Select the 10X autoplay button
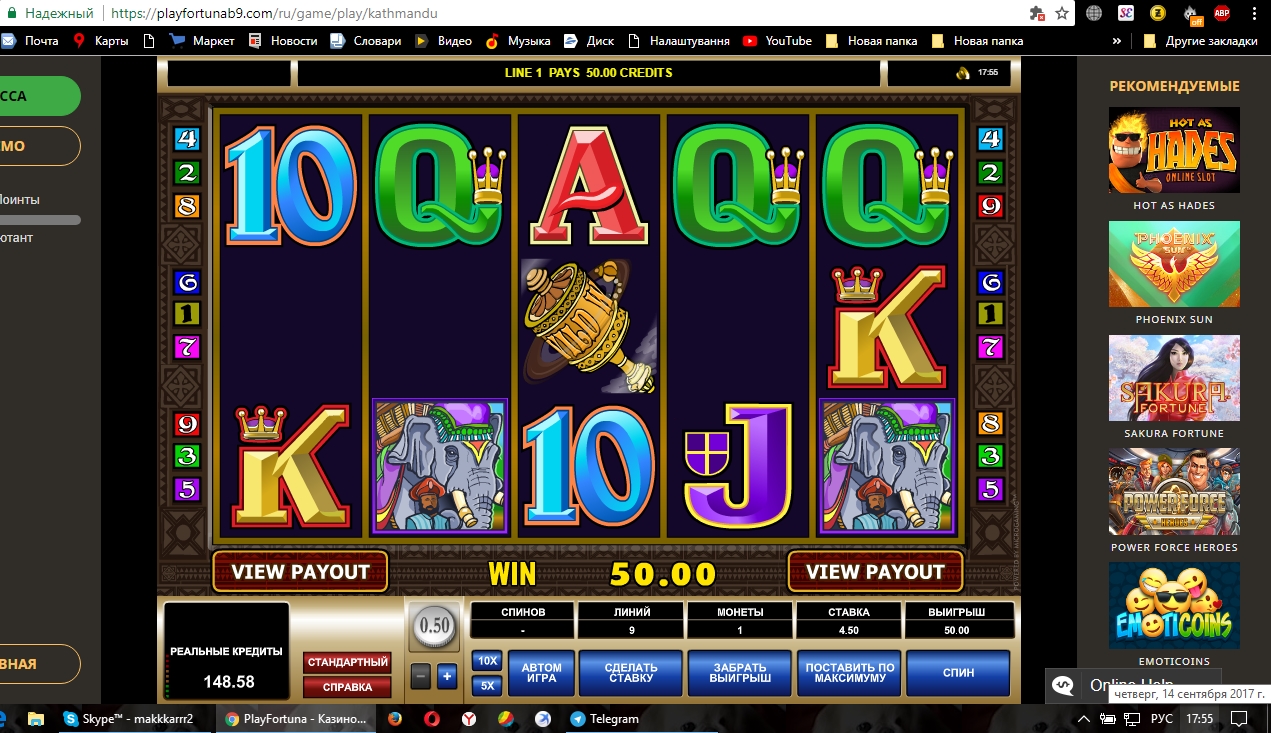The image size is (1271, 733). (486, 661)
